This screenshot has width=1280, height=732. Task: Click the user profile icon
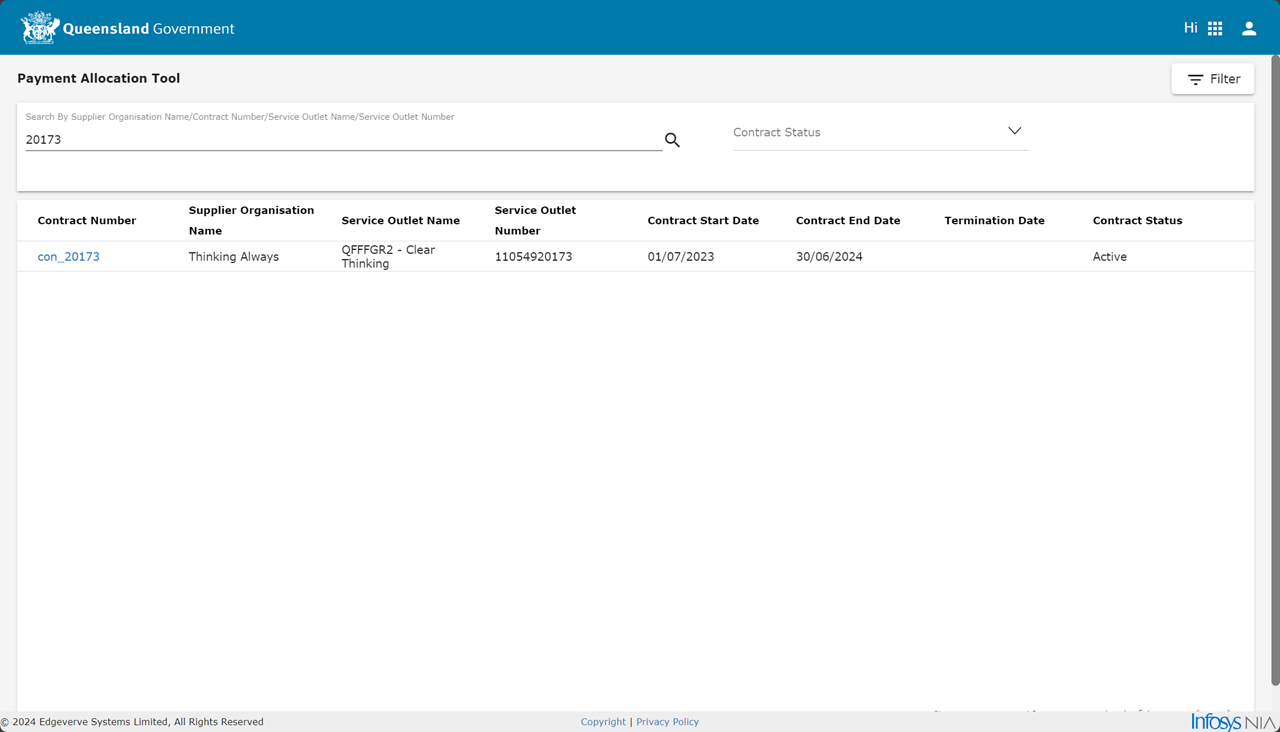tap(1248, 27)
